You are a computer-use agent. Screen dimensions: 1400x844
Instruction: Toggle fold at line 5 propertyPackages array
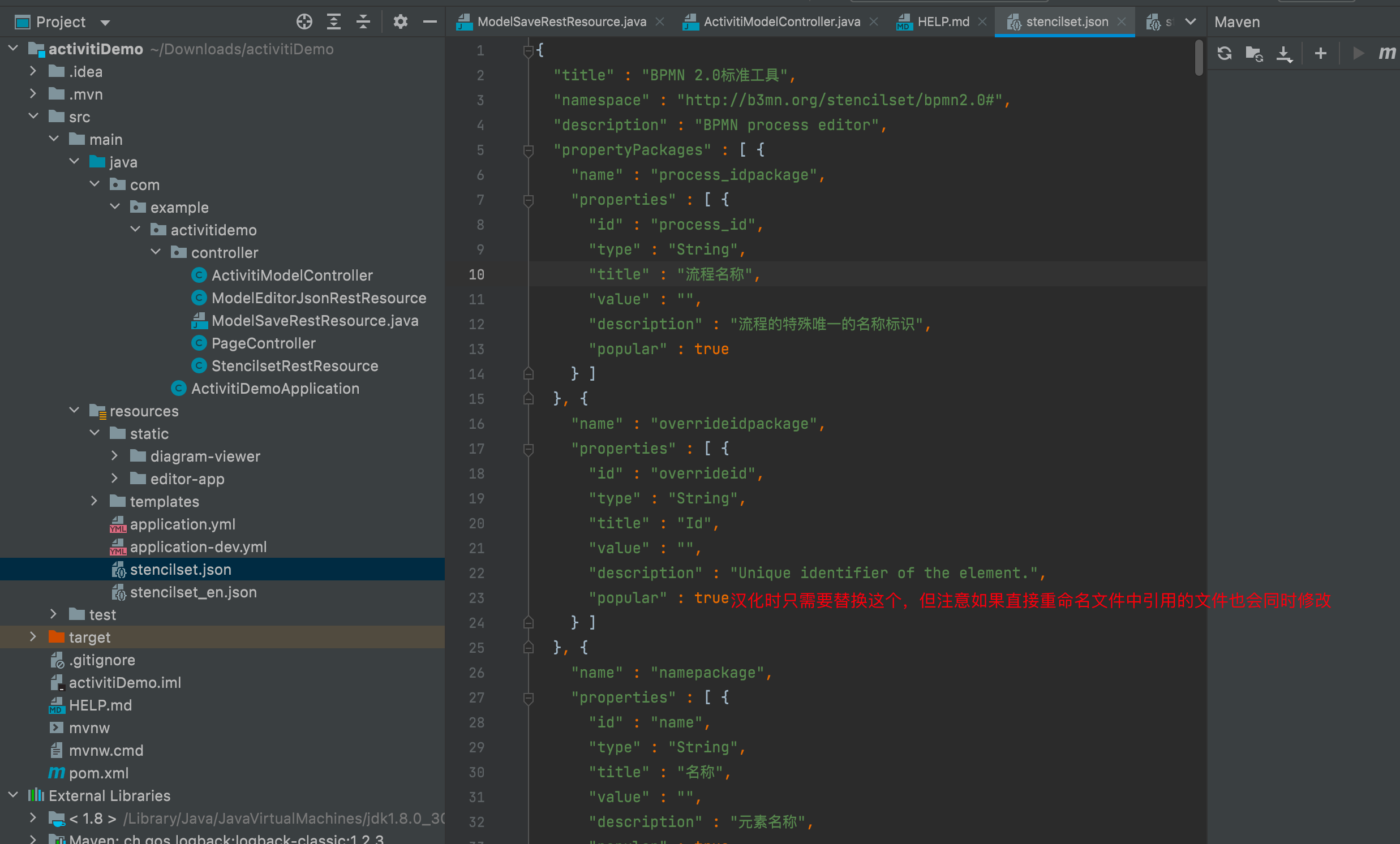coord(528,149)
